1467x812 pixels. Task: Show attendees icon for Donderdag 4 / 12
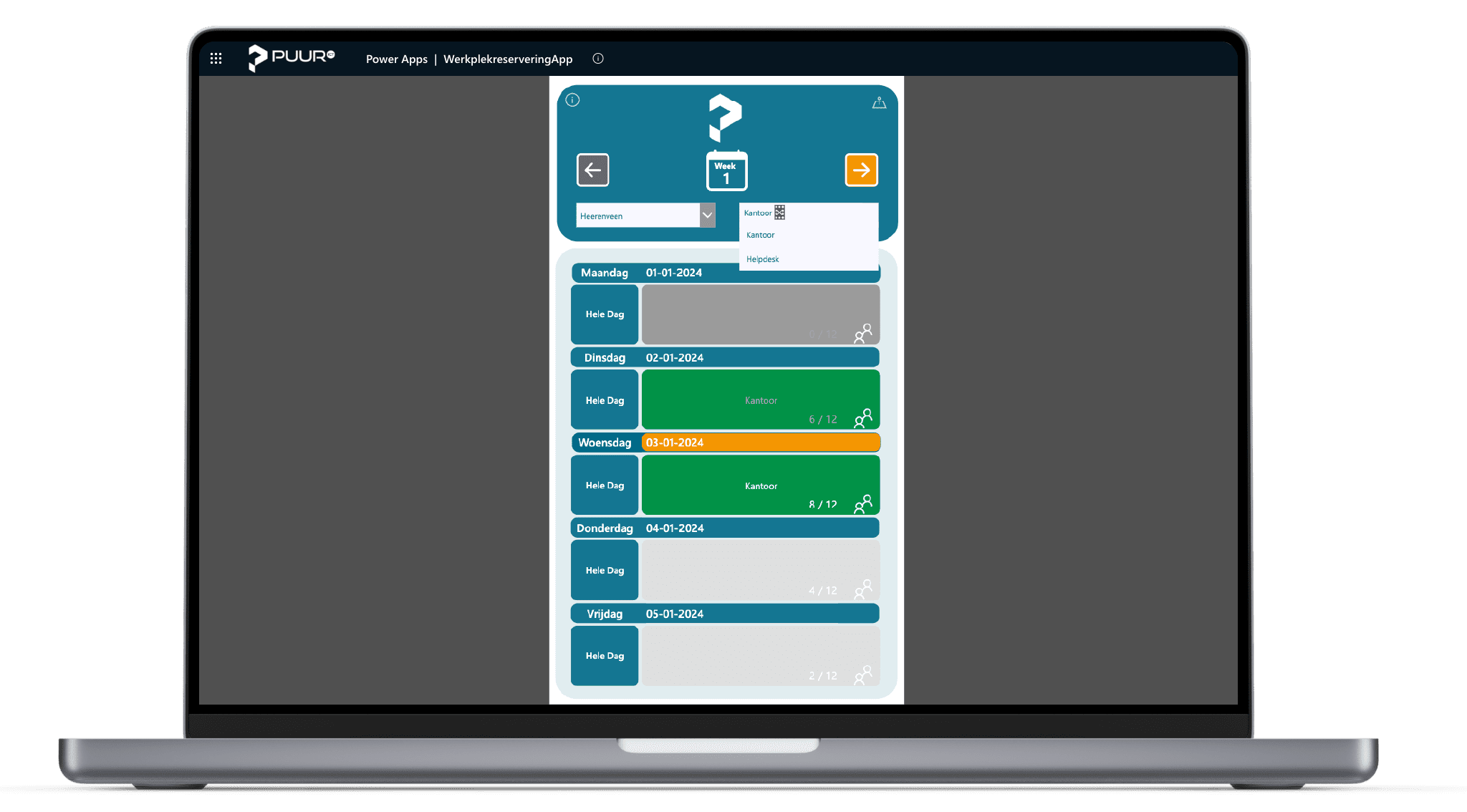863,589
